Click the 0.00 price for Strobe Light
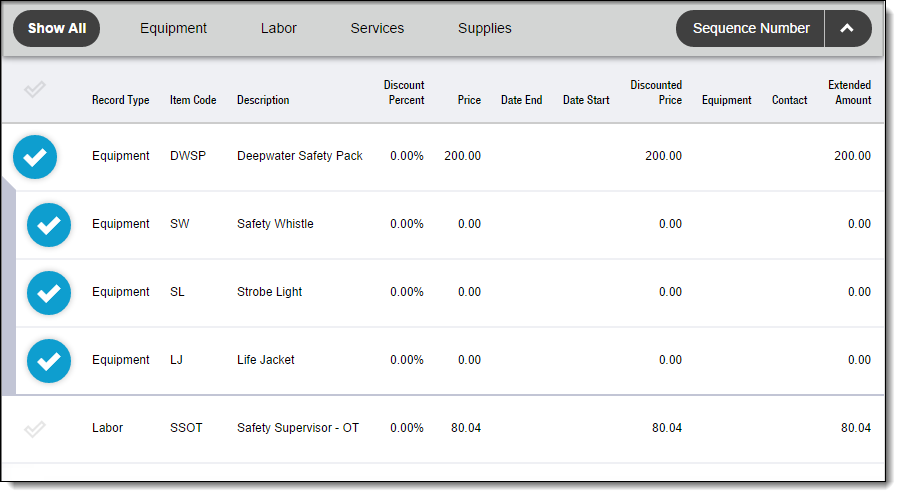Image resolution: width=901 pixels, height=497 pixels. click(x=469, y=292)
